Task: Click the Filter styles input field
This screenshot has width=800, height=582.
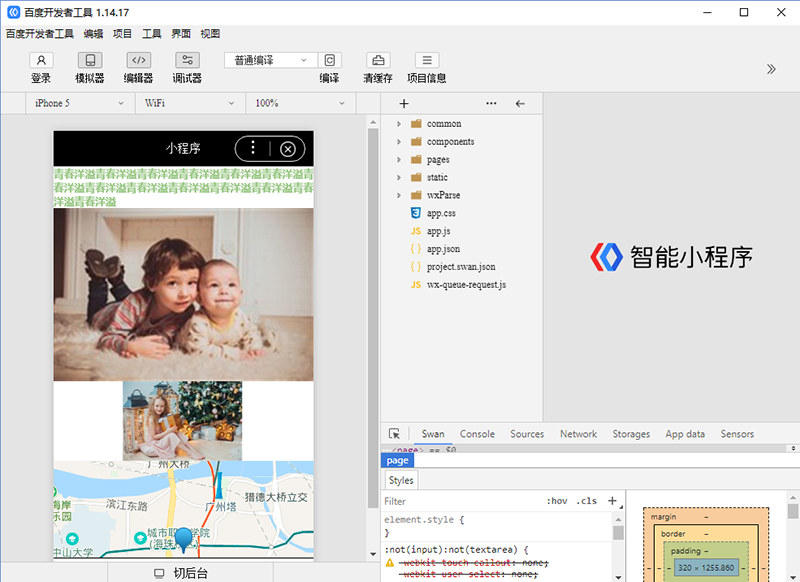Action: (460, 501)
